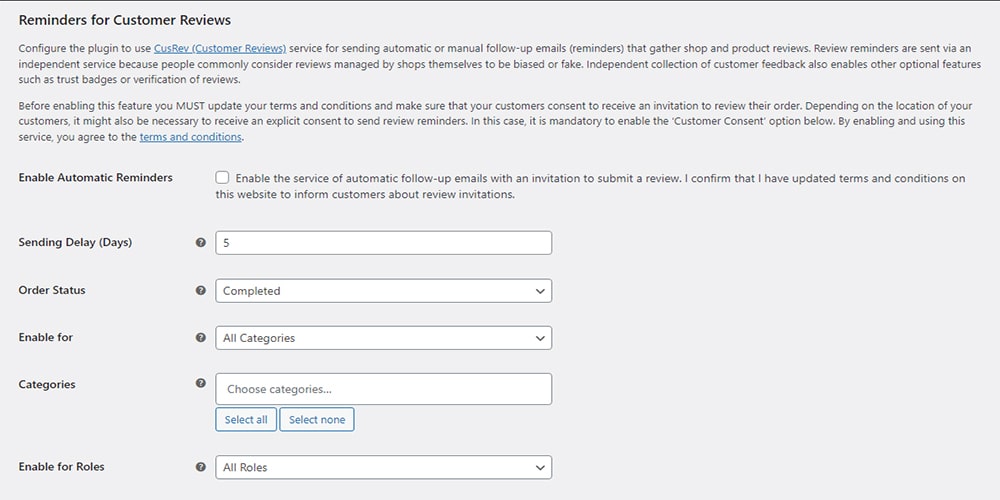Image resolution: width=1000 pixels, height=500 pixels.
Task: Click the Enable Automatic Reminders label text
Action: [96, 177]
